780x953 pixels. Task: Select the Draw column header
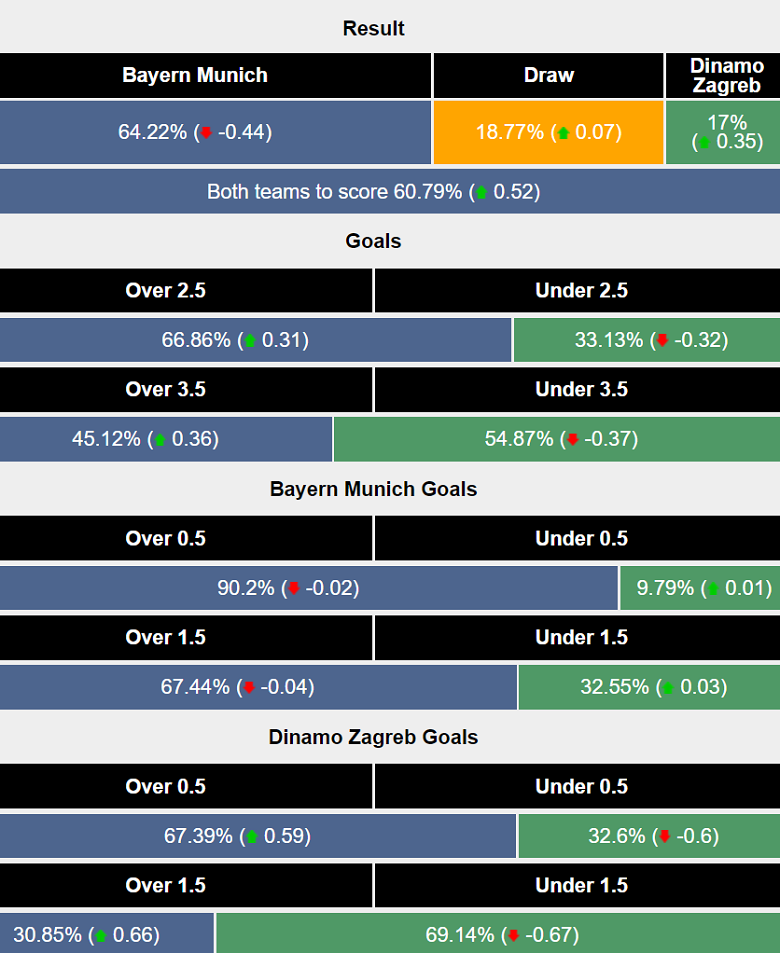pyautogui.click(x=549, y=76)
